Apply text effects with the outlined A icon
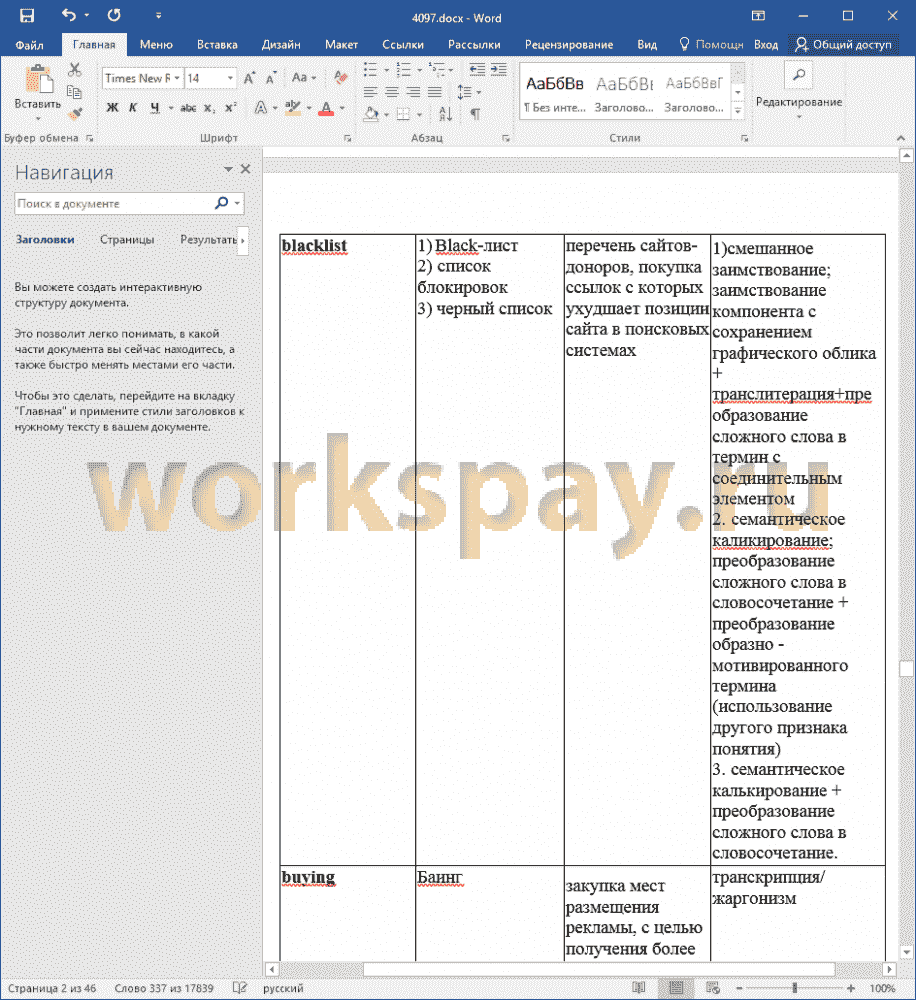 [261, 108]
